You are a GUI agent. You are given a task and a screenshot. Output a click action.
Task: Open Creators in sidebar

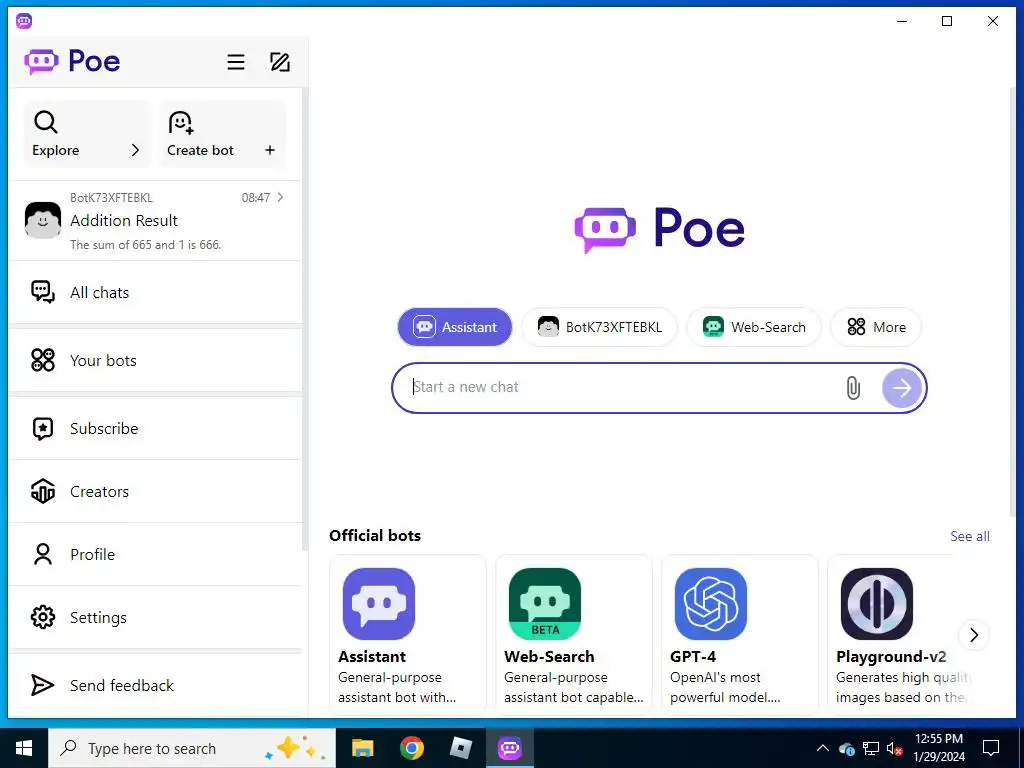[155, 491]
